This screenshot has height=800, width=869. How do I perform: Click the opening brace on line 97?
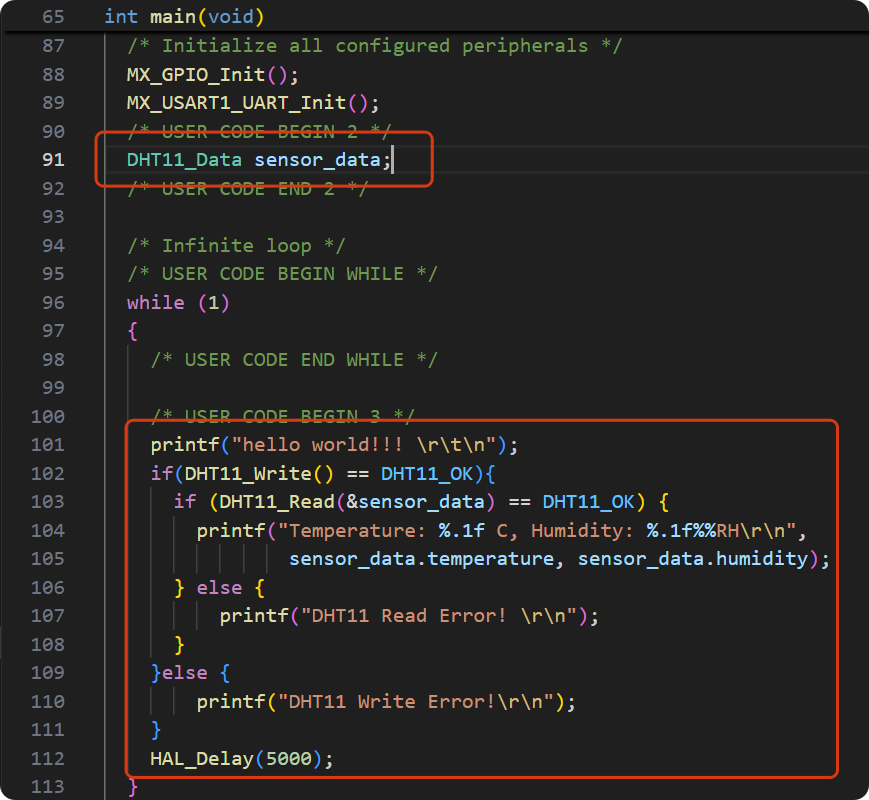(x=132, y=332)
